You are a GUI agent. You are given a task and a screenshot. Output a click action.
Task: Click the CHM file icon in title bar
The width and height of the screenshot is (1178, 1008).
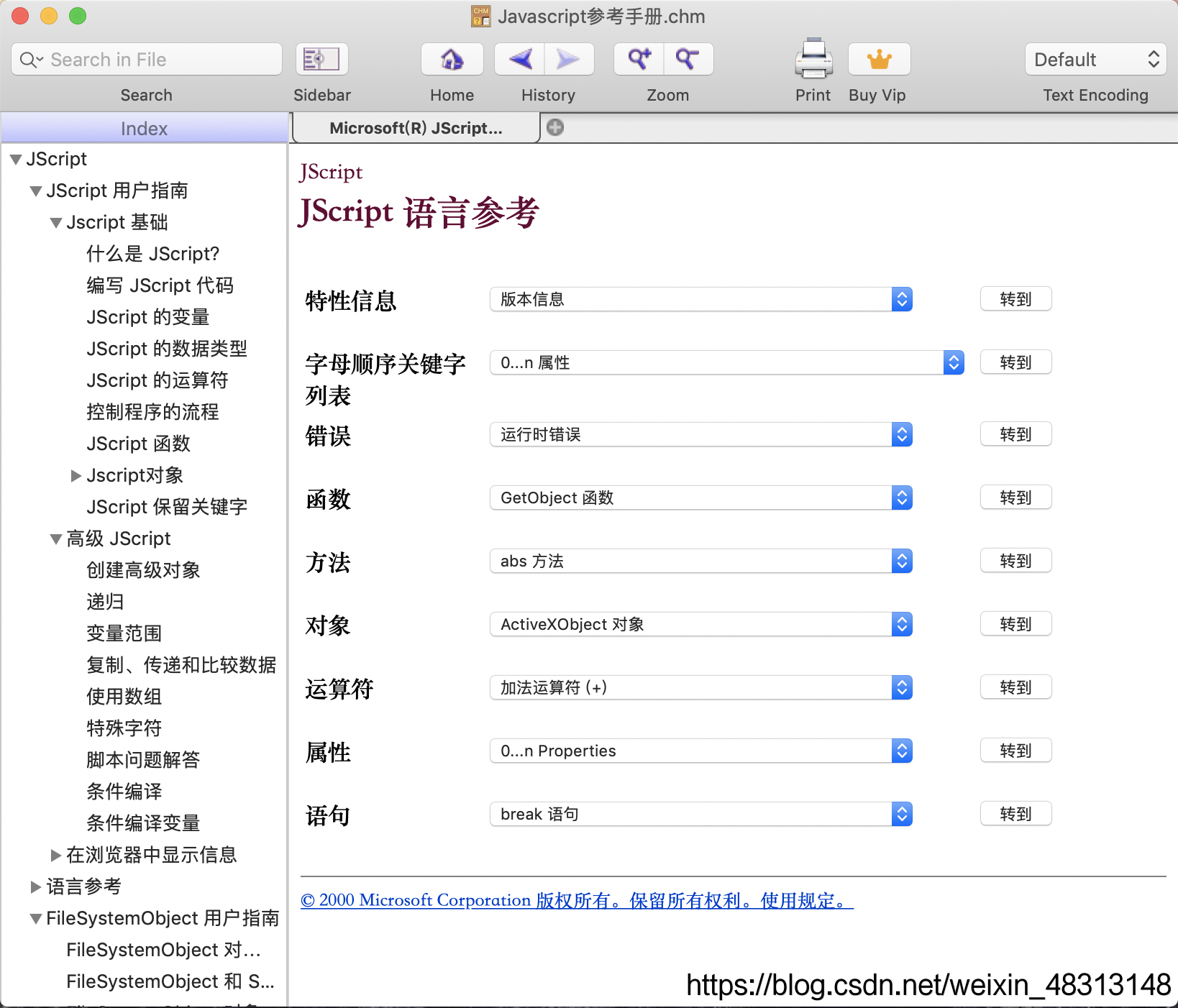pos(480,16)
